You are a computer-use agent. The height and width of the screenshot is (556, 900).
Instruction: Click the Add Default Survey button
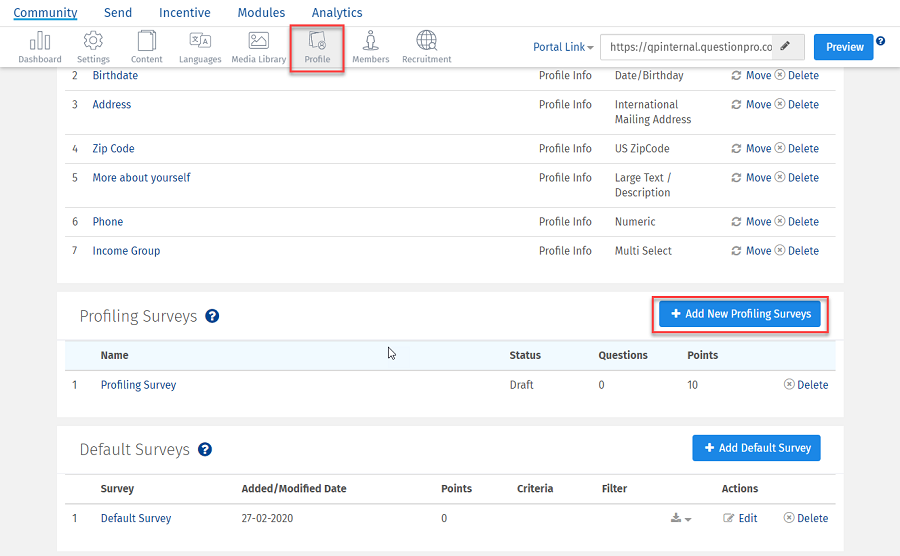pyautogui.click(x=756, y=448)
